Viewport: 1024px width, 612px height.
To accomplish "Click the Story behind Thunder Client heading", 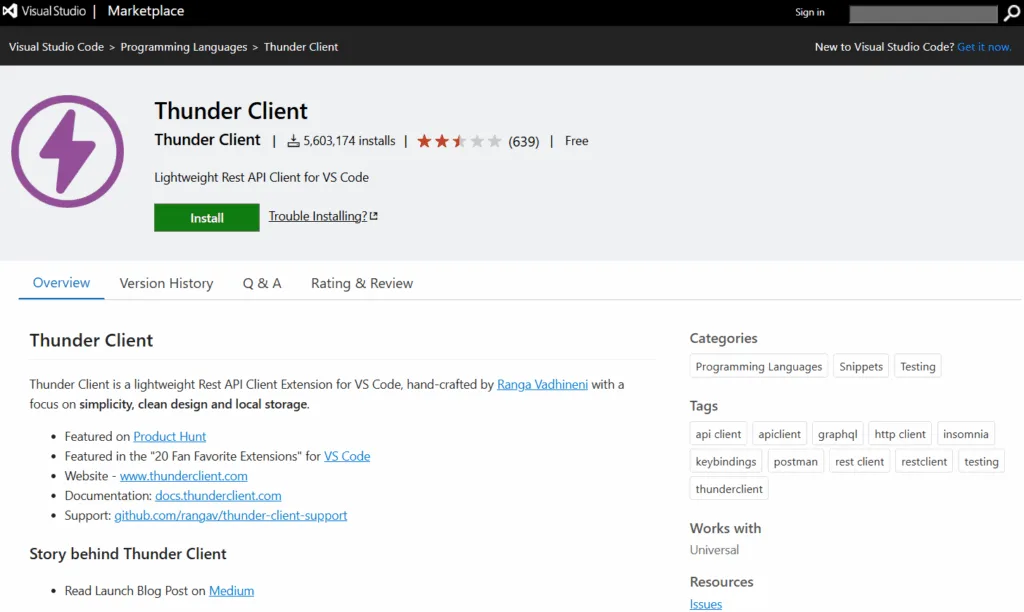I will [x=127, y=554].
